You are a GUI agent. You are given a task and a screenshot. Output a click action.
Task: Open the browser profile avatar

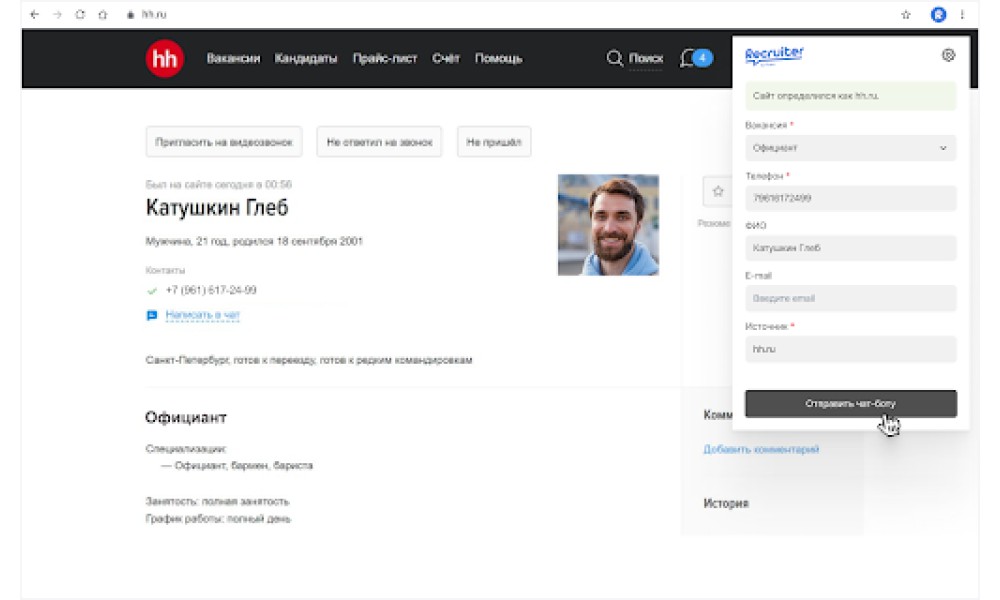point(938,14)
